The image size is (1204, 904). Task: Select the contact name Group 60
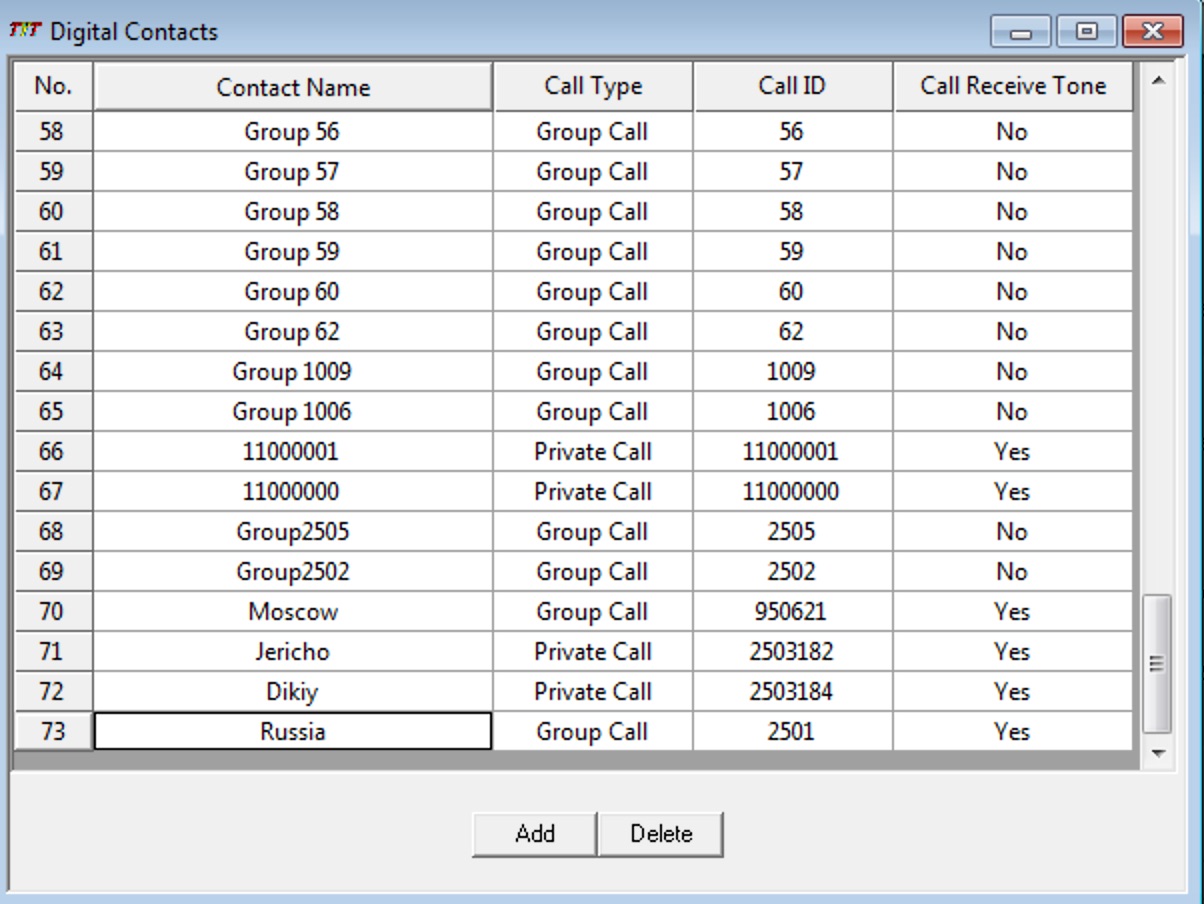coord(293,291)
